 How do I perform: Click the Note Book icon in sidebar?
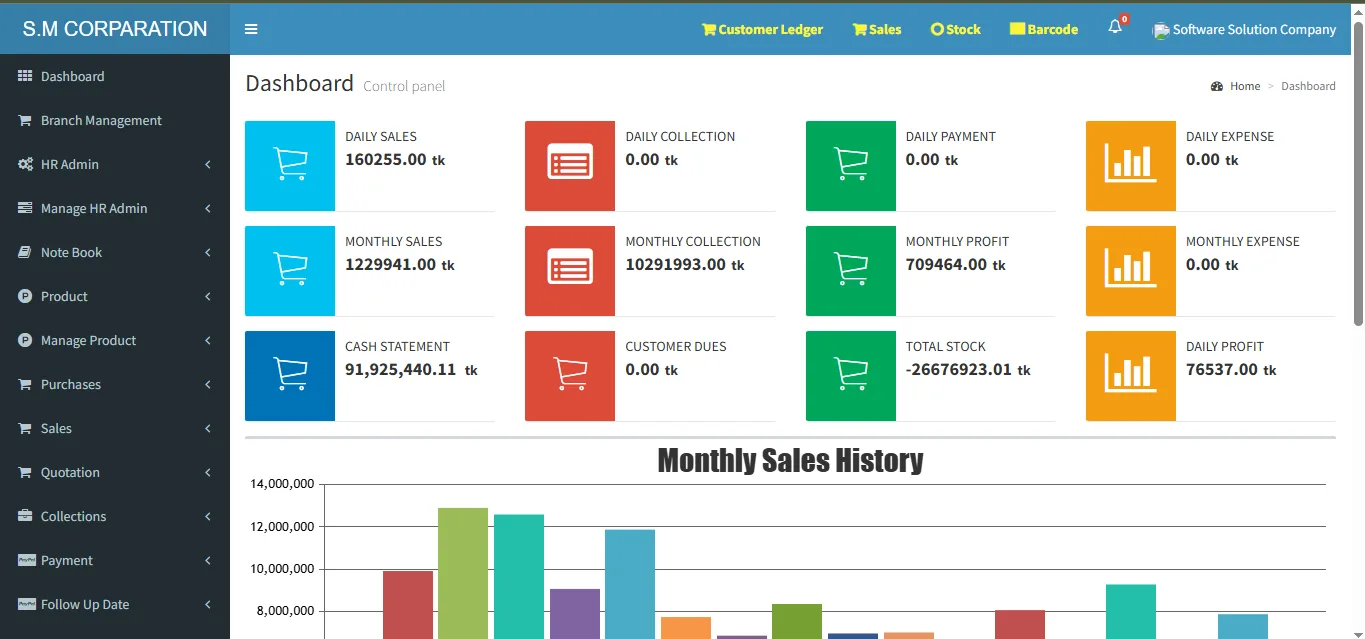25,252
